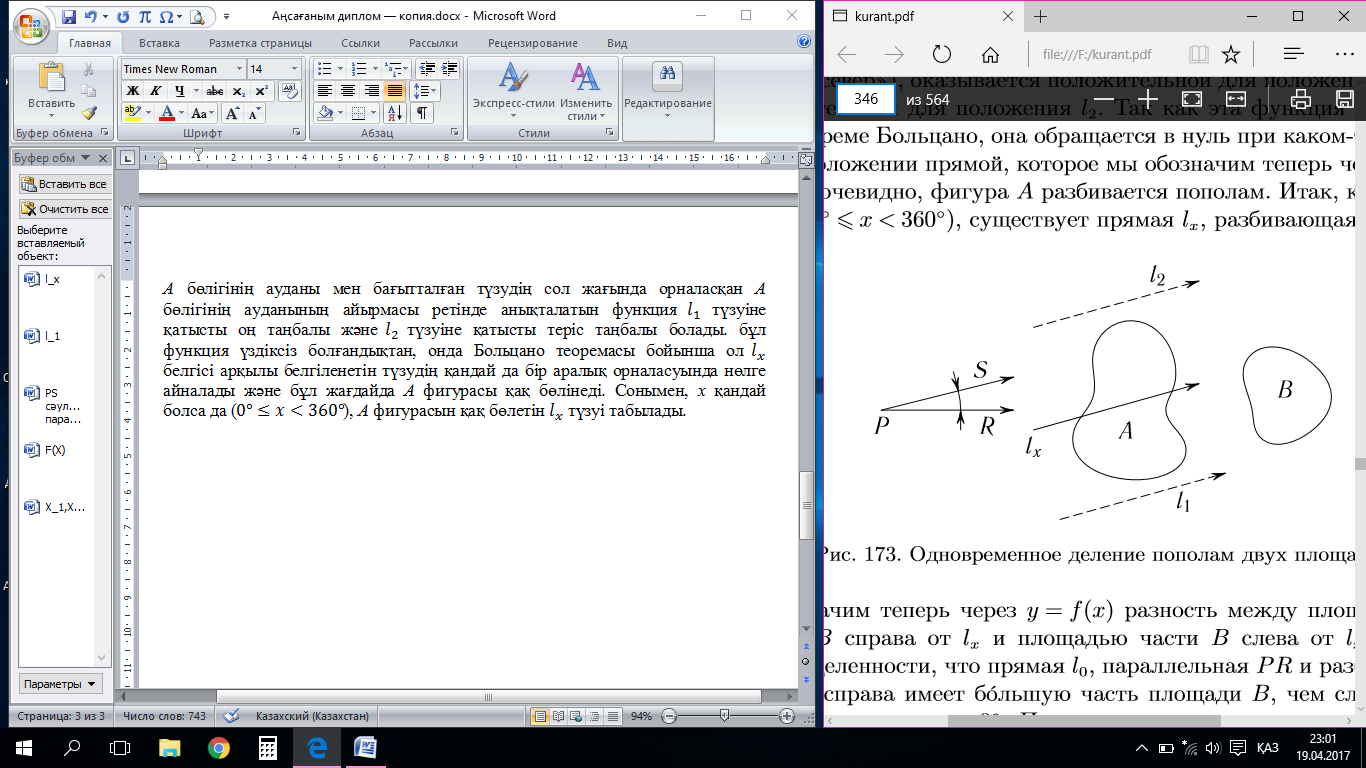Open the Calculator from taskbar
The image size is (1366, 768).
point(267,746)
